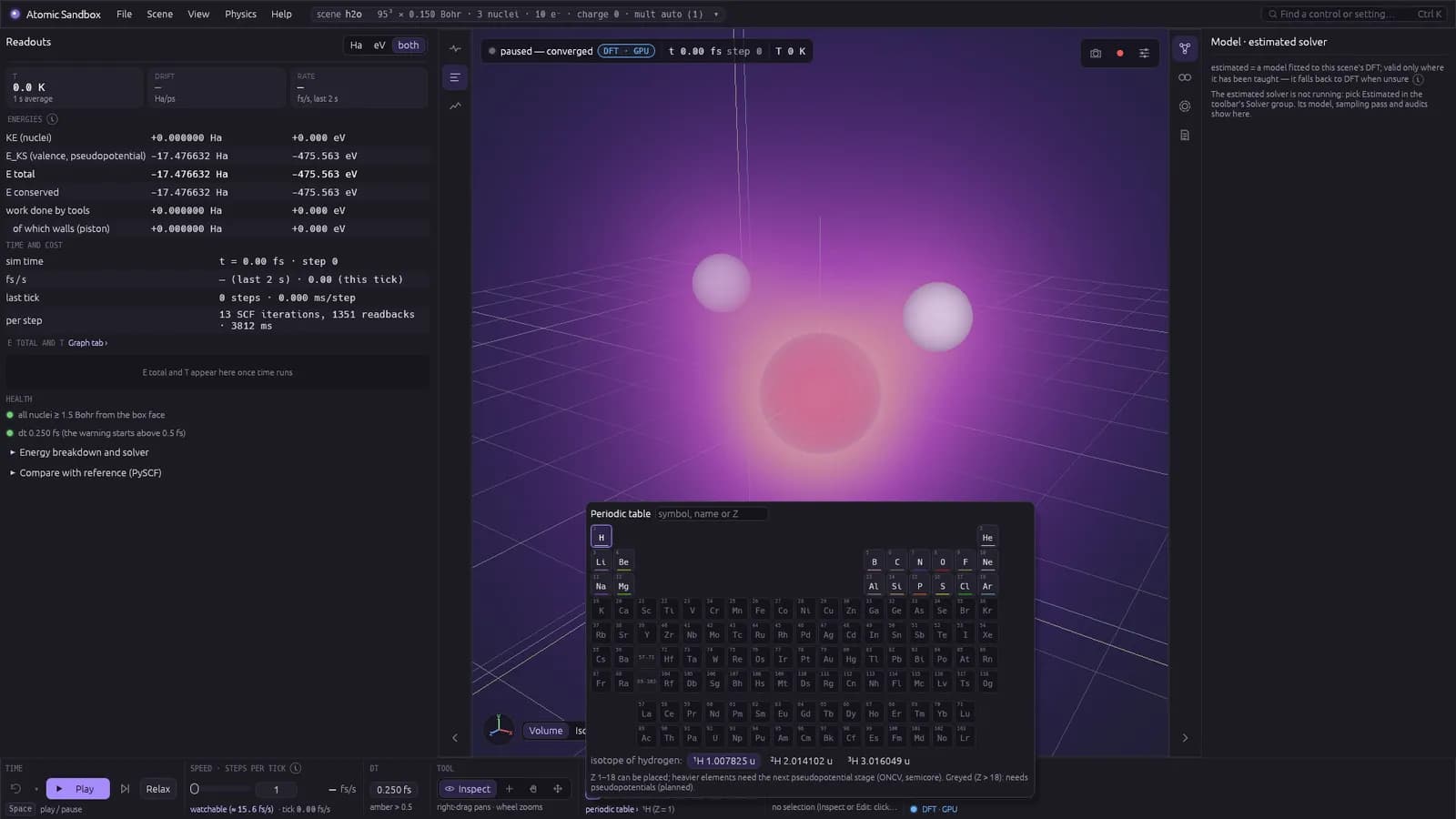Click the Relax button
The height and width of the screenshot is (819, 1456).
click(x=158, y=789)
